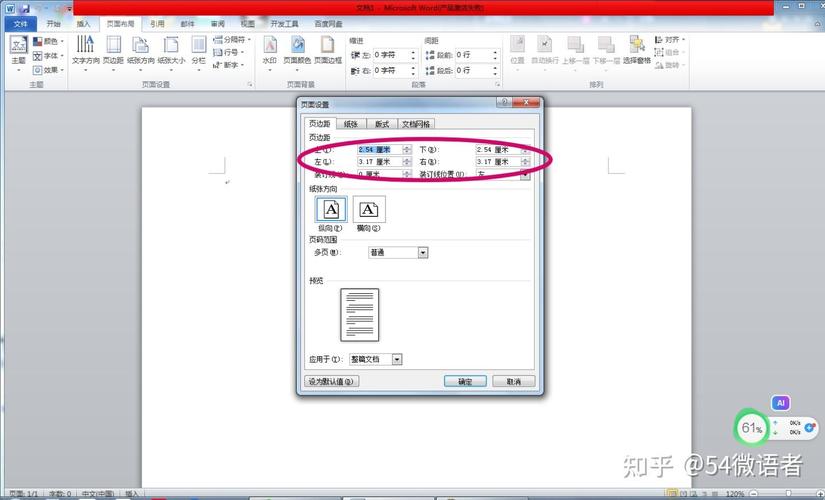Select the 版式 tab in the dialog
This screenshot has height=500, width=825.
point(382,124)
